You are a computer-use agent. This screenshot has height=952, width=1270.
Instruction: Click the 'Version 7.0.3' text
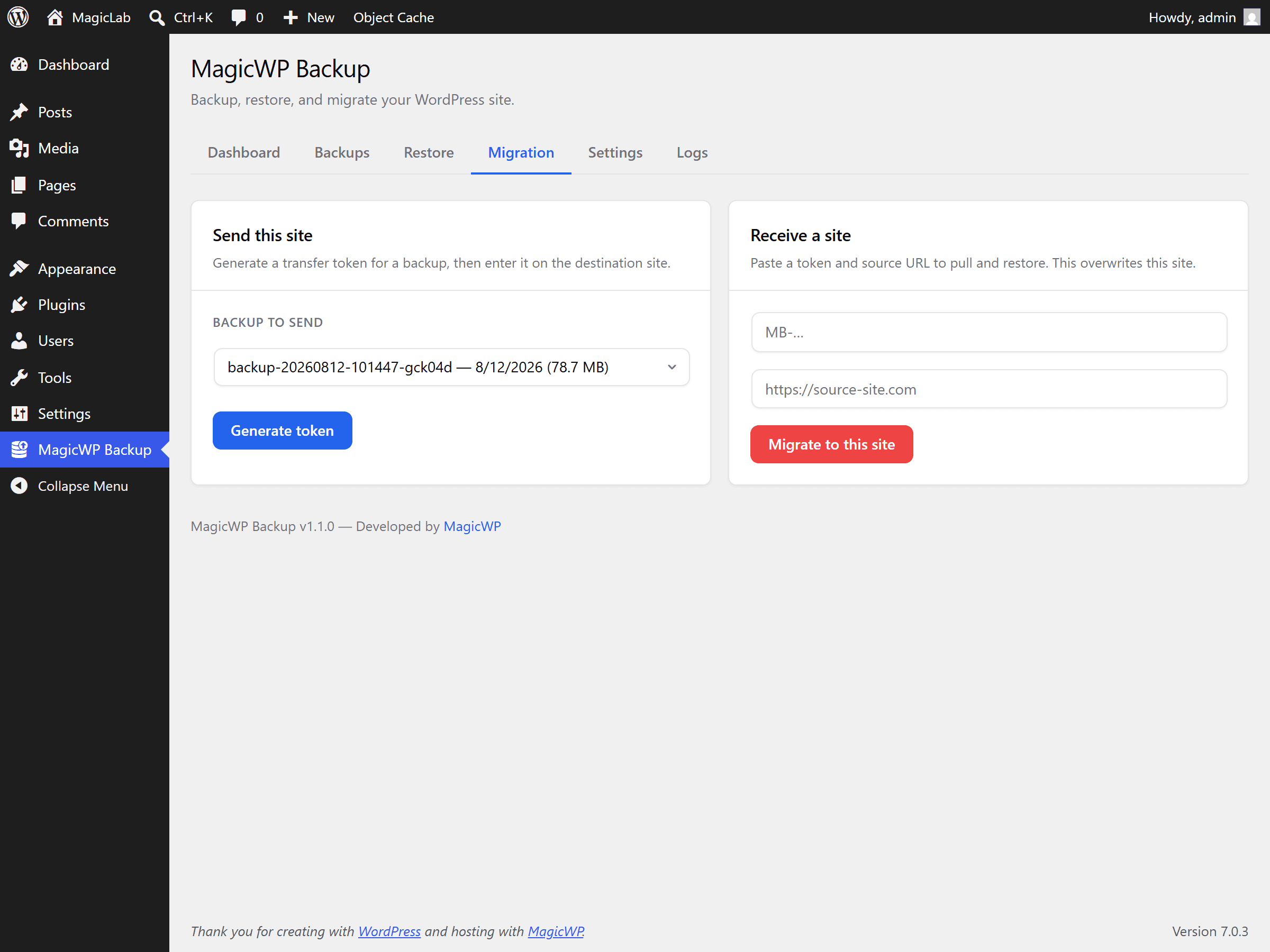coord(1210,931)
